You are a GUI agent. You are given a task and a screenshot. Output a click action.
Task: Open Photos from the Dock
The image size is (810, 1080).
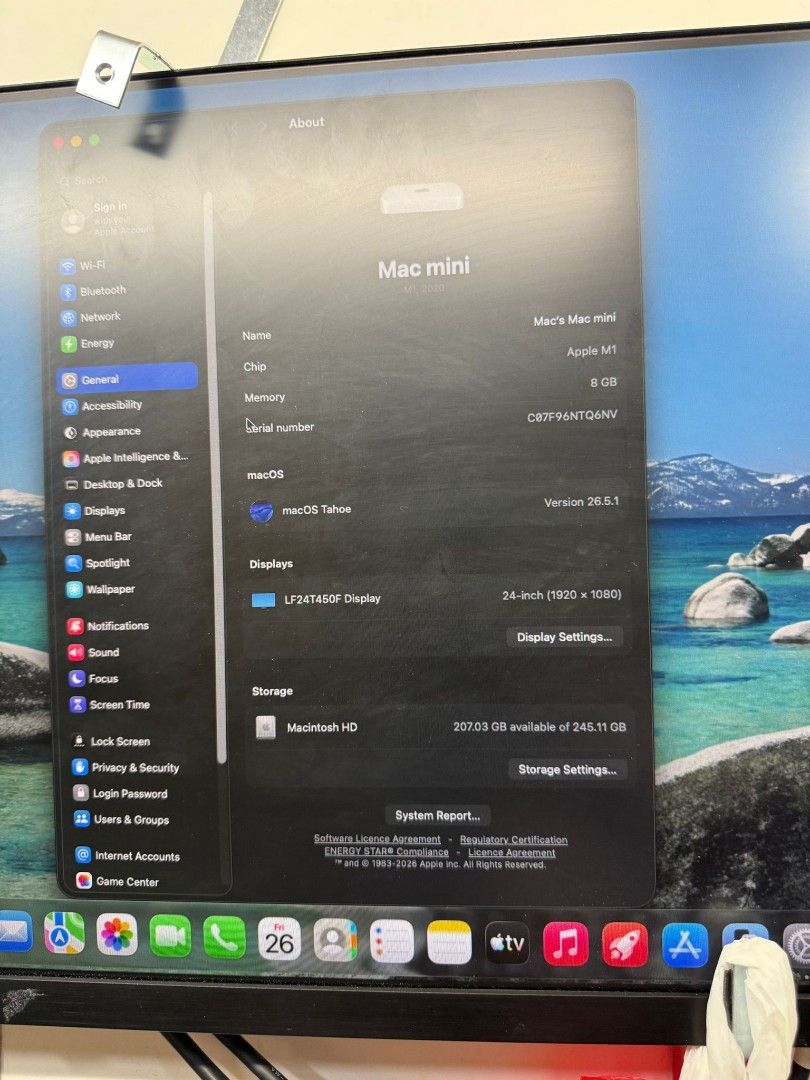[x=117, y=935]
